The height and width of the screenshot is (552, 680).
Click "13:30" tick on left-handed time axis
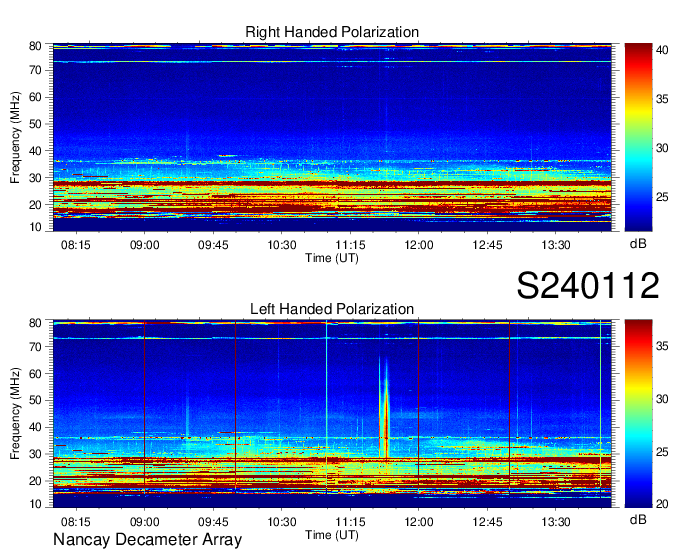(556, 522)
